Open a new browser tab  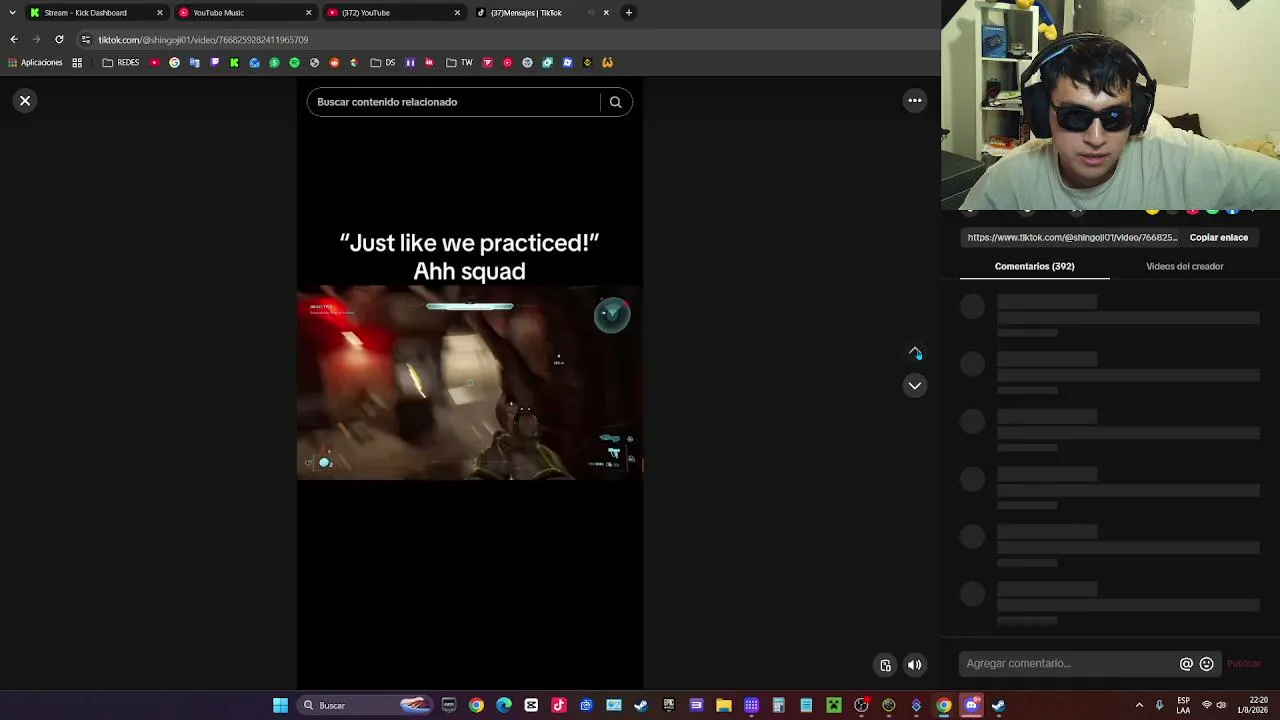pos(628,13)
